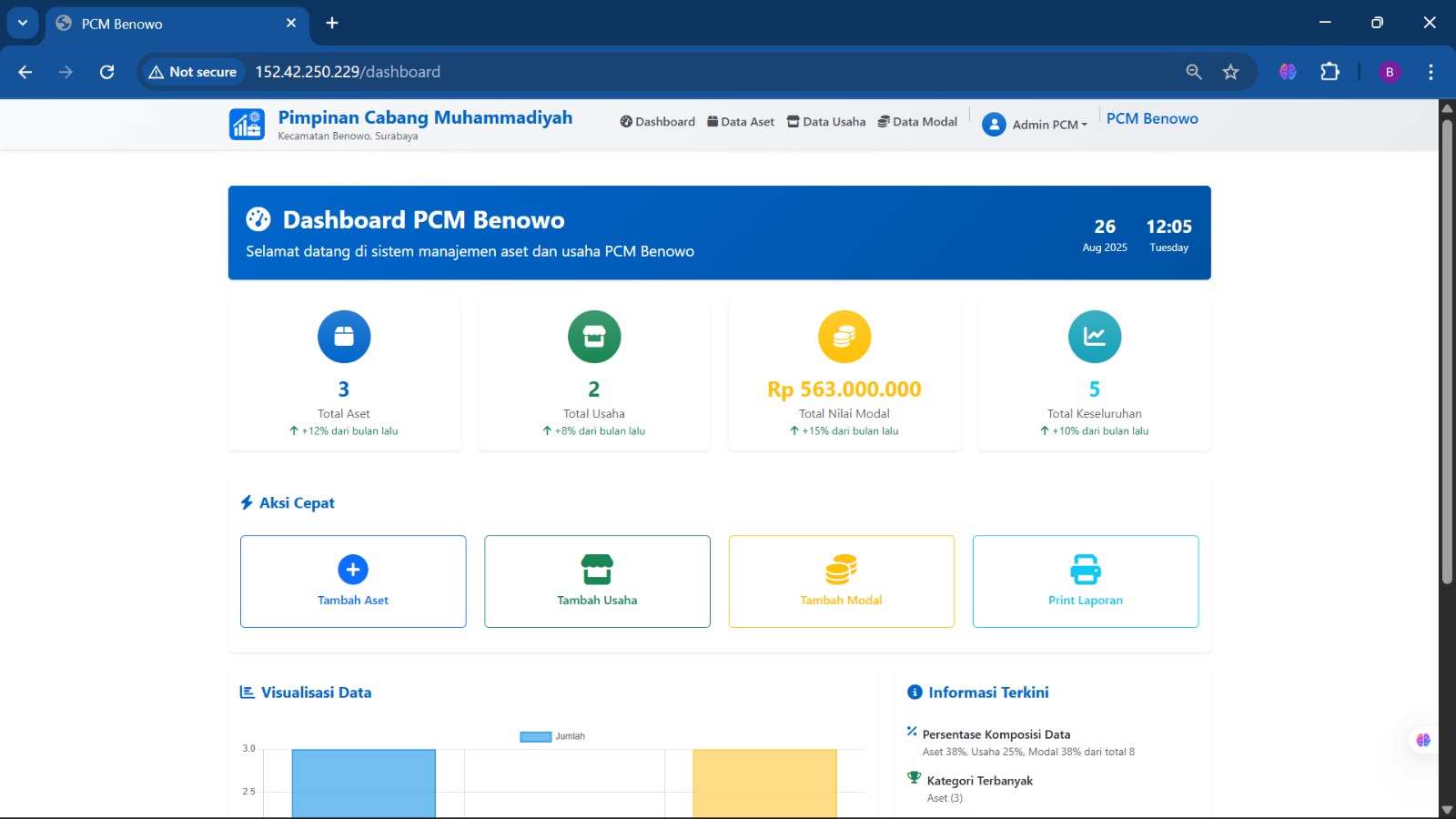The height and width of the screenshot is (819, 1456).
Task: Click the Admin PCM user avatar icon
Action: [994, 125]
